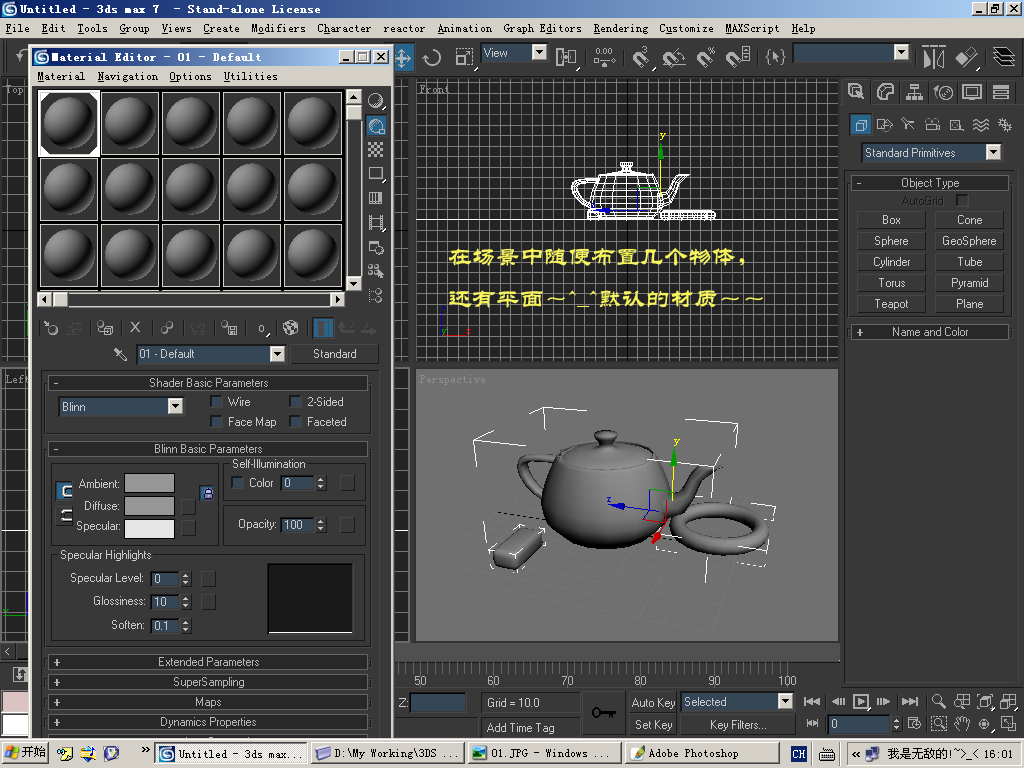1024x768 pixels.
Task: Click the Ambient color swatch
Action: 150,483
